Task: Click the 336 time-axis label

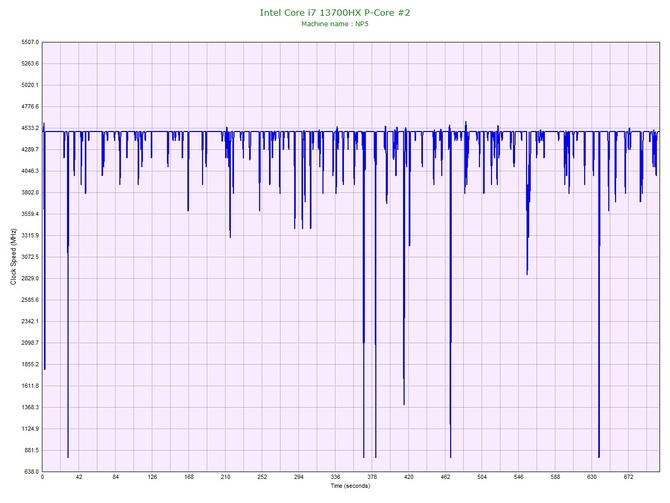Action: tap(335, 477)
